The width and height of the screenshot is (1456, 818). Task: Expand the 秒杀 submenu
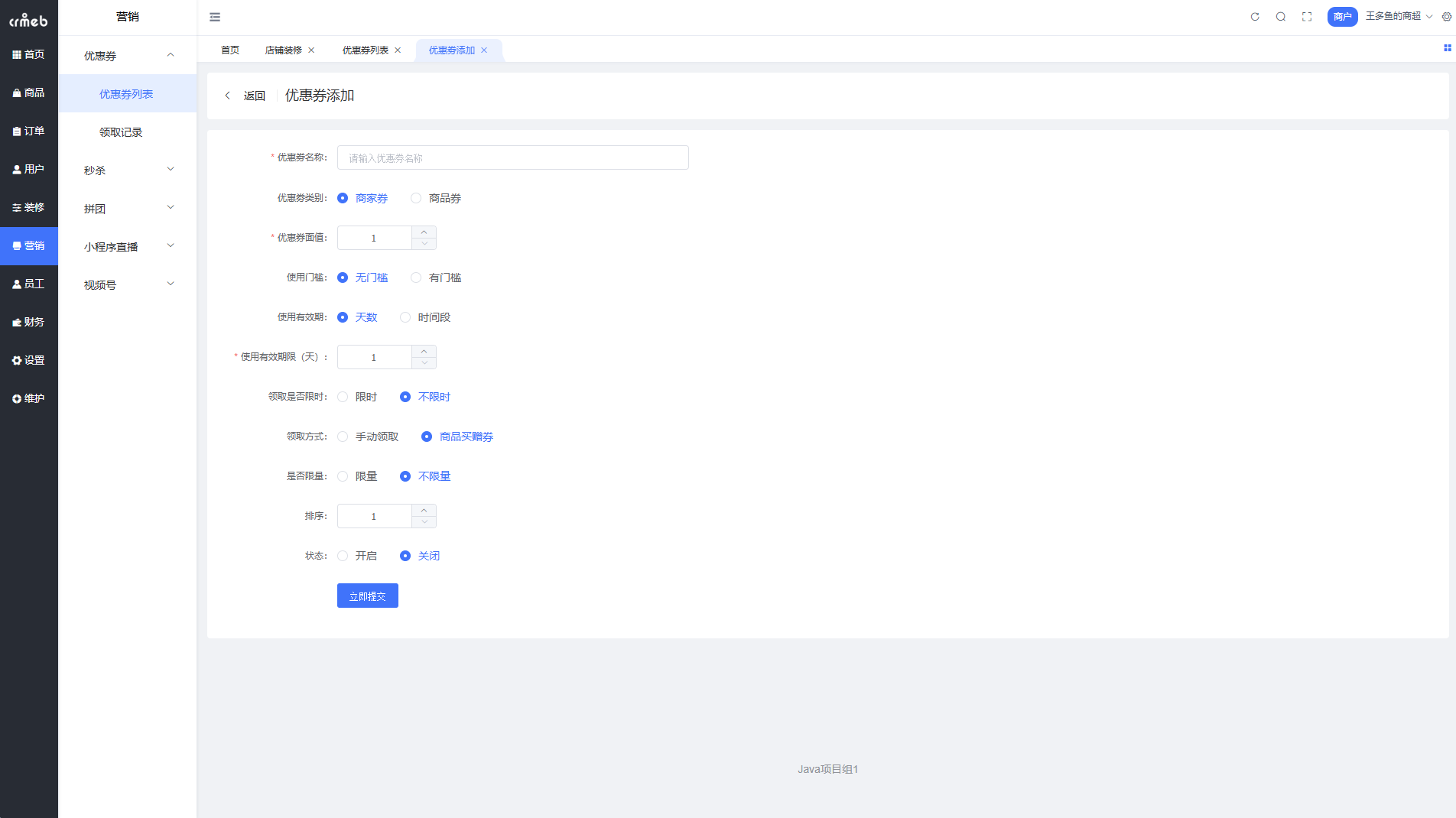click(128, 170)
